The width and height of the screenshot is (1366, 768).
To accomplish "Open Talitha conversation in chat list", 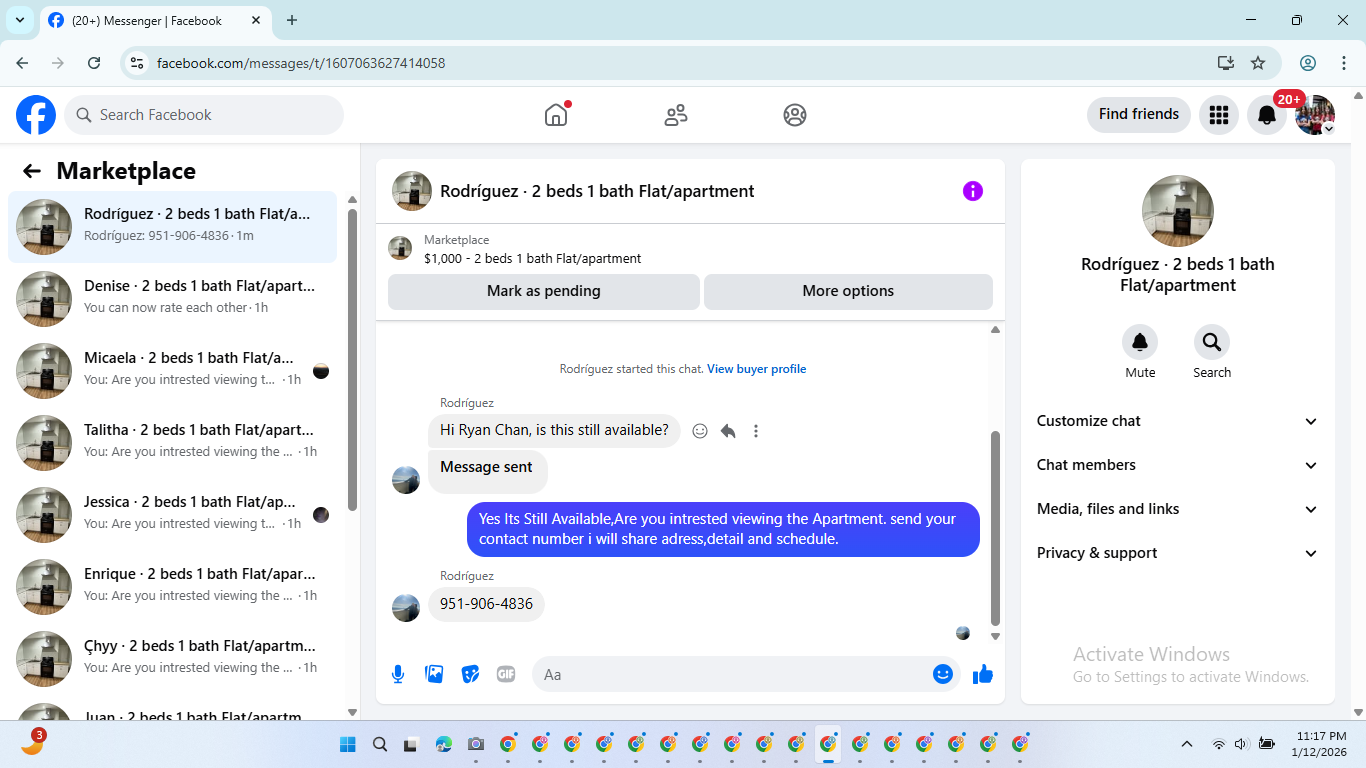I will [x=173, y=443].
